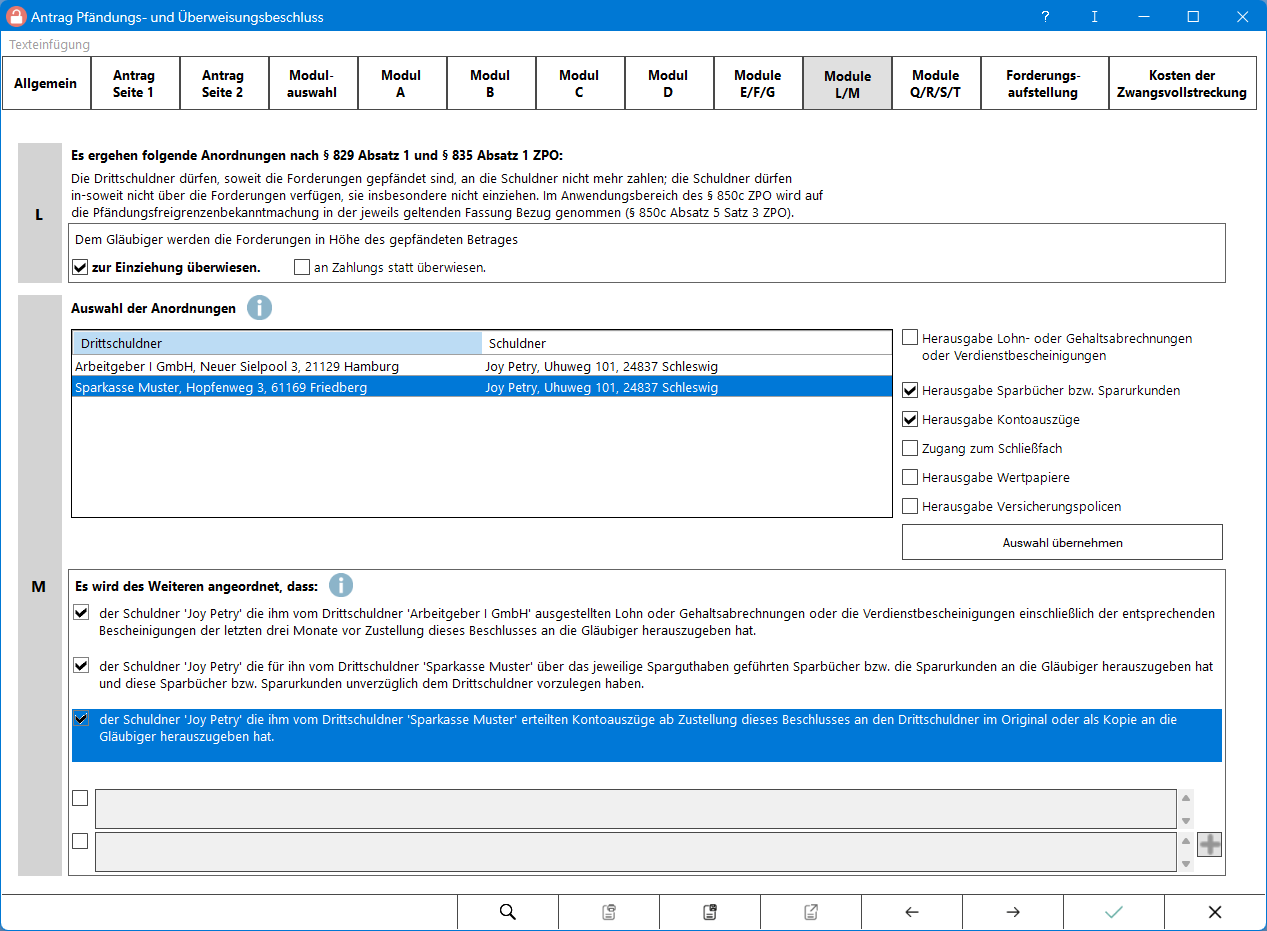
Task: Click up arrow of second free-text field scrollbar
Action: click(1186, 841)
